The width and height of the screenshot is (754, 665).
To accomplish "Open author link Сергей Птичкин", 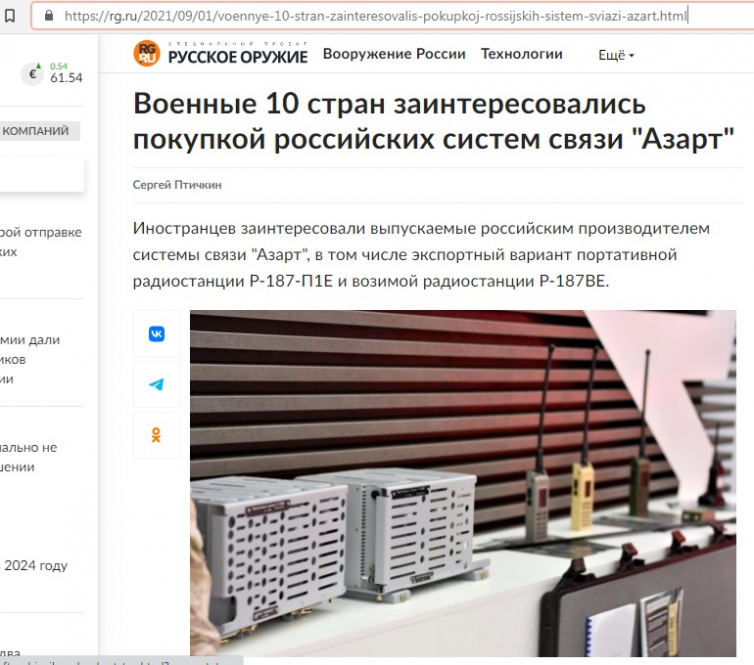I will 177,185.
